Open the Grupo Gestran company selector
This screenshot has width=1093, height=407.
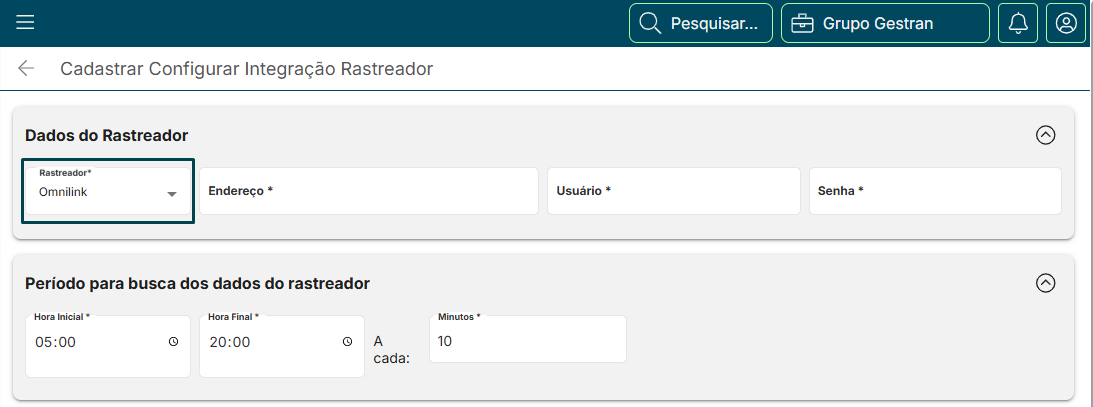[x=885, y=23]
